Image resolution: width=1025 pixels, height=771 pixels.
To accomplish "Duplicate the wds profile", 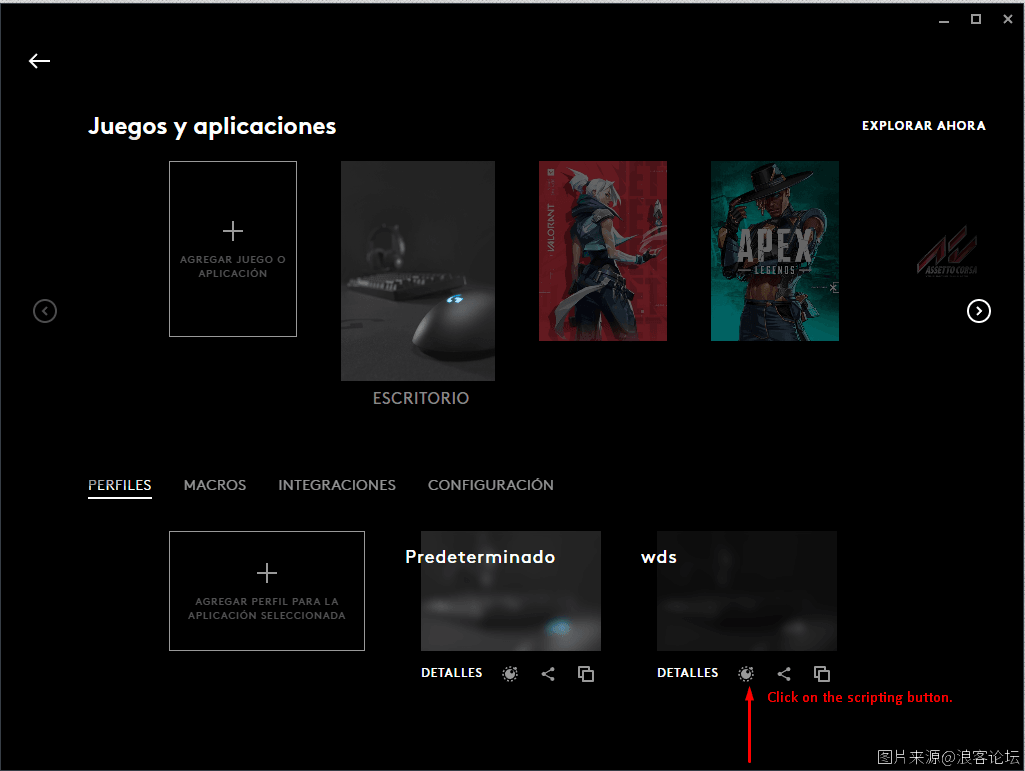I will tap(822, 674).
